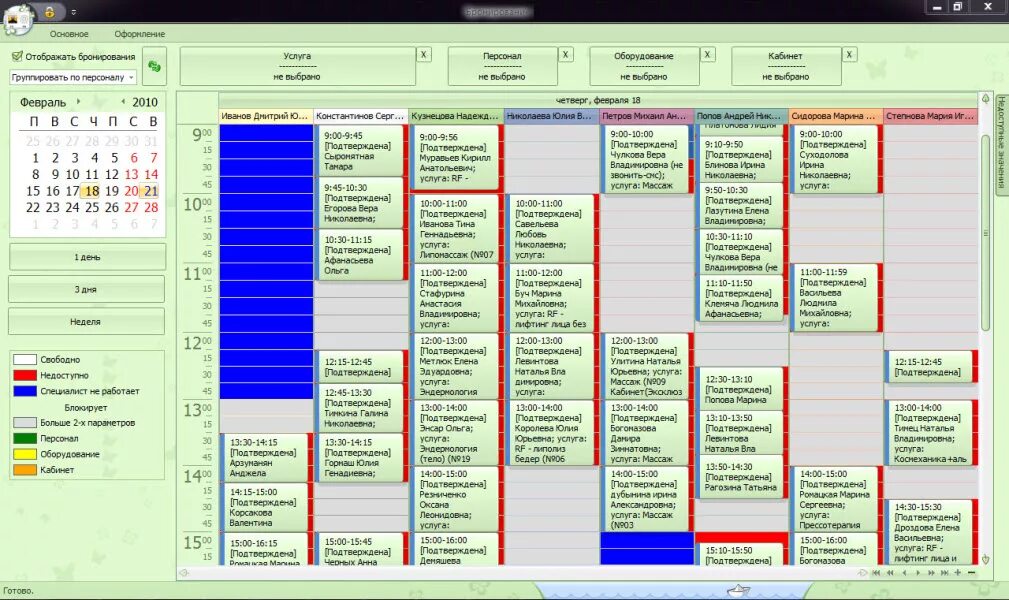
Task: Click the orange Кабинет legend swatch
Action: [24, 470]
